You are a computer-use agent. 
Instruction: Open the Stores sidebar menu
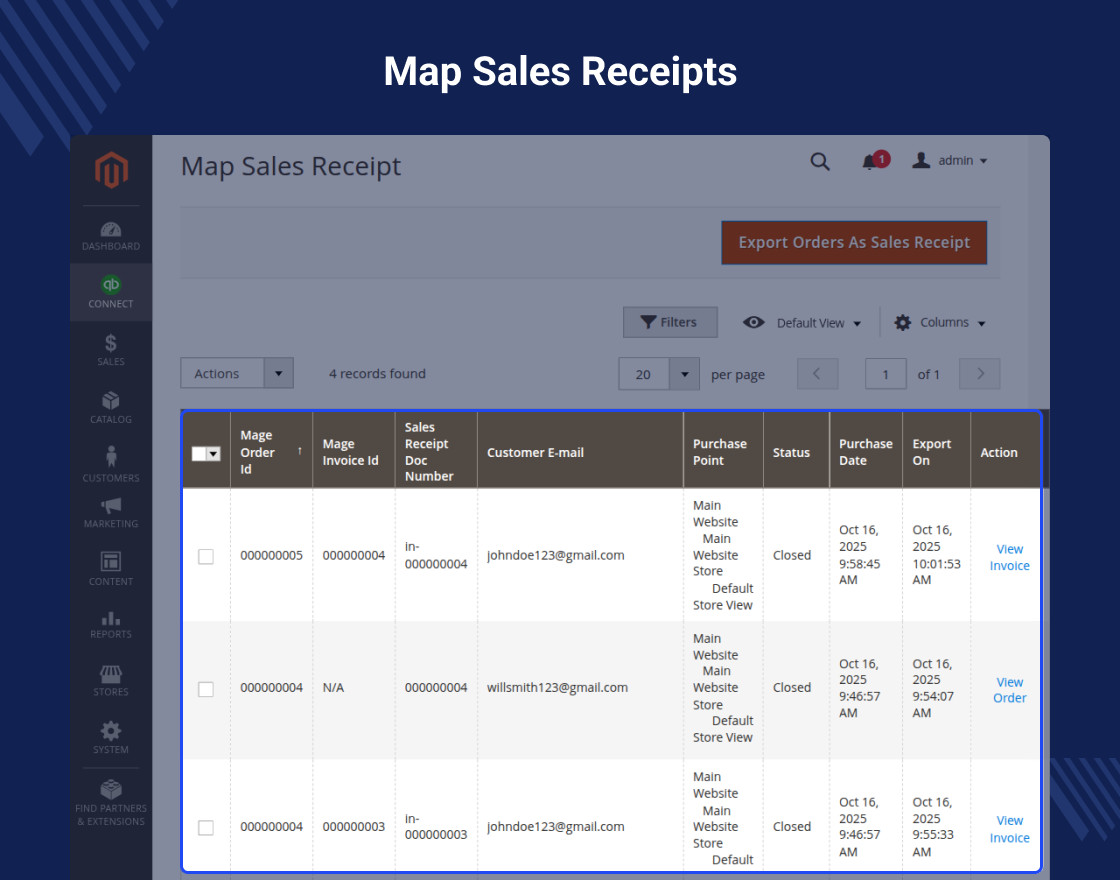tap(111, 681)
